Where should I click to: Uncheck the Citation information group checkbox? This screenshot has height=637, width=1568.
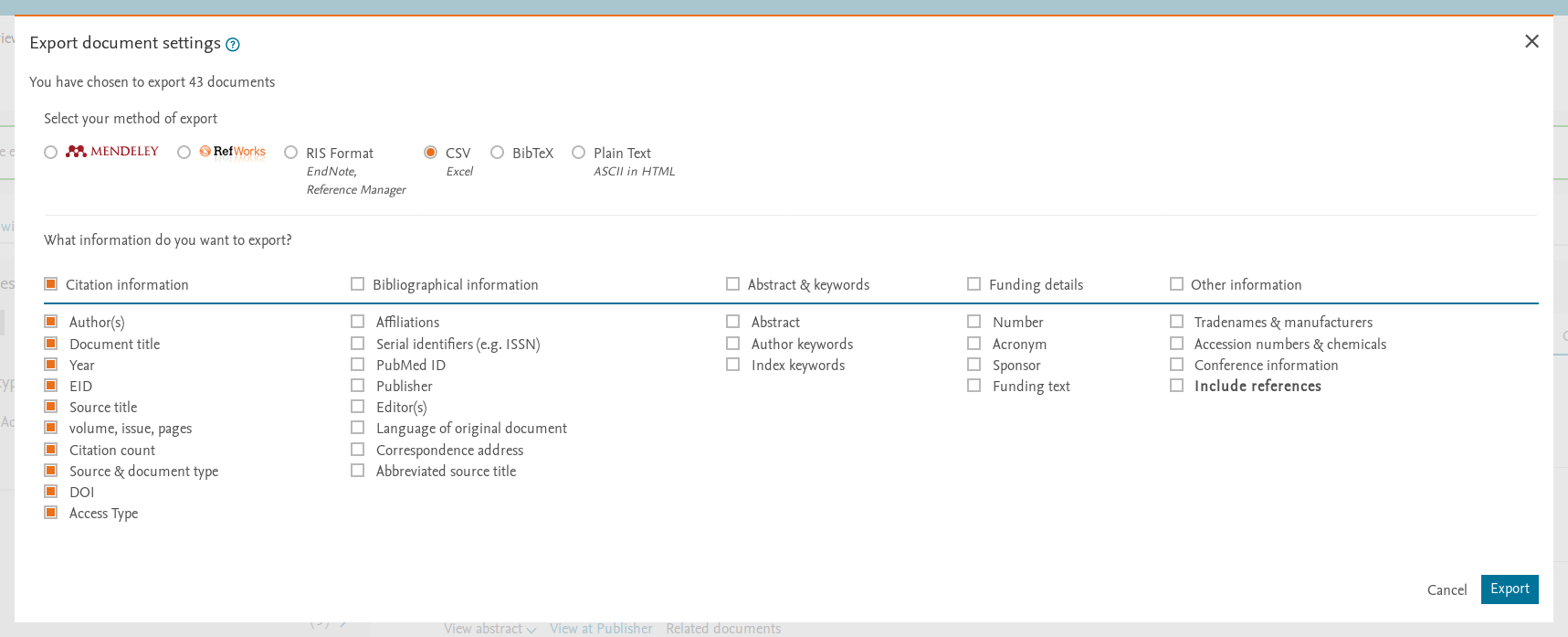point(51,284)
